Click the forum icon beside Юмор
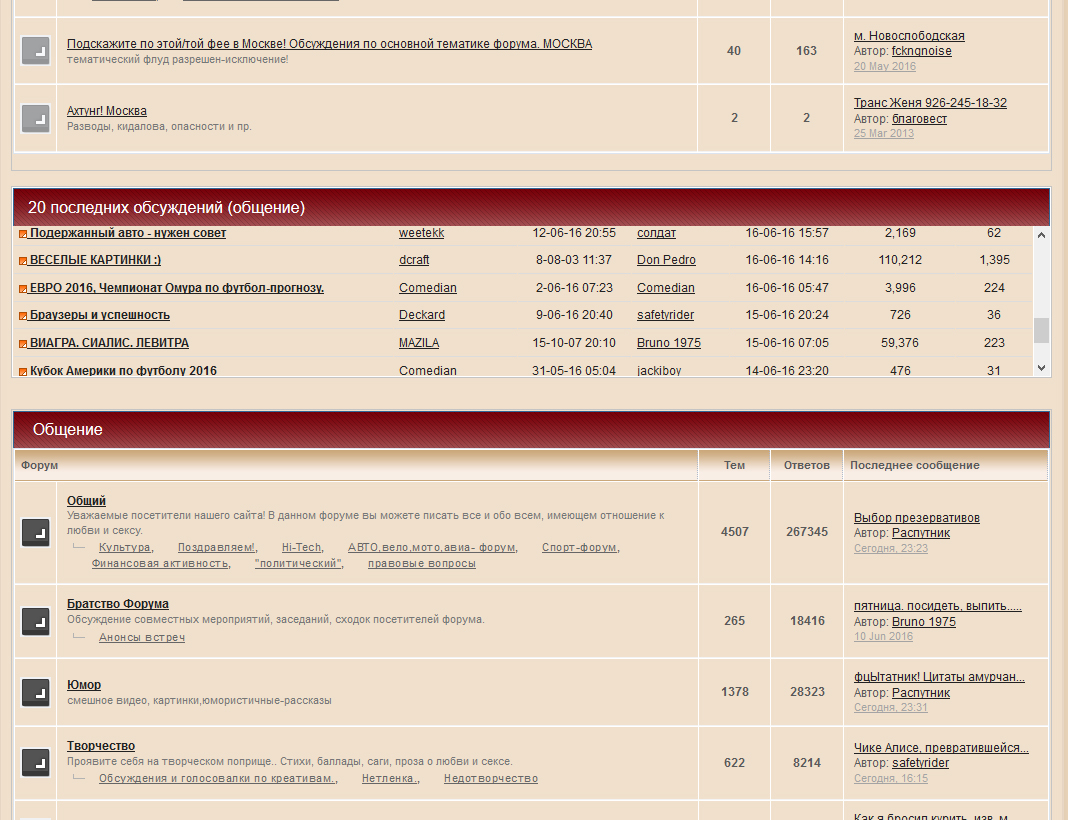The width and height of the screenshot is (1068, 820). pyautogui.click(x=36, y=692)
